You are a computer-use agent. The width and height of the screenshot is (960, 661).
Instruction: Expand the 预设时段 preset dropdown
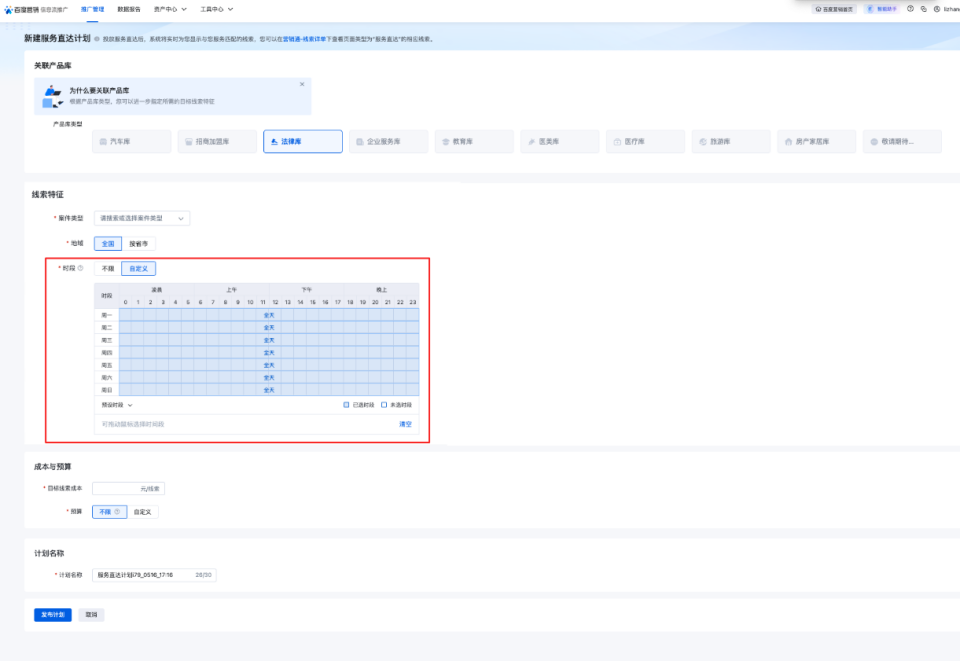(x=116, y=405)
